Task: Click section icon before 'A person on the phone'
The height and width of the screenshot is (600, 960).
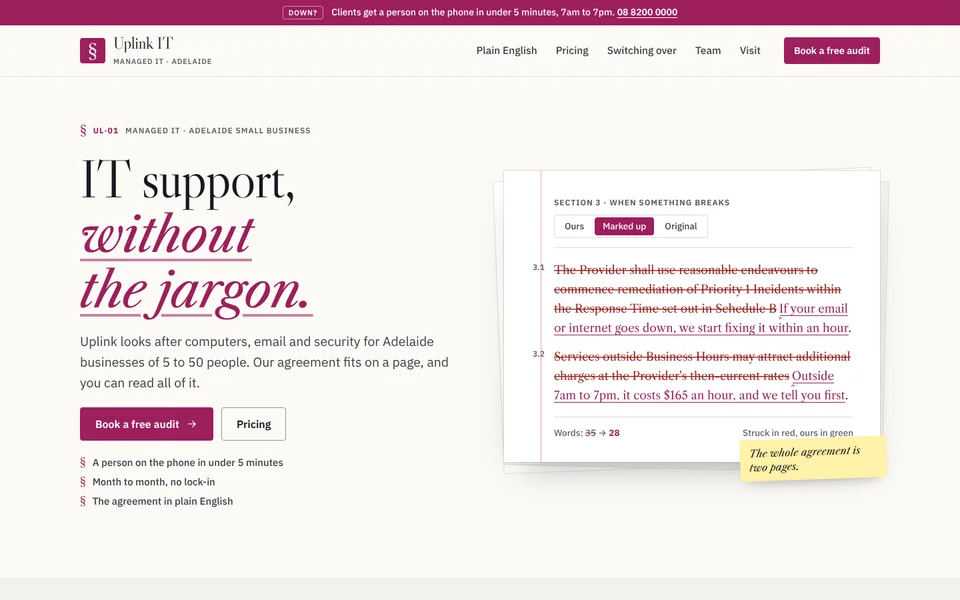Action: coord(83,463)
